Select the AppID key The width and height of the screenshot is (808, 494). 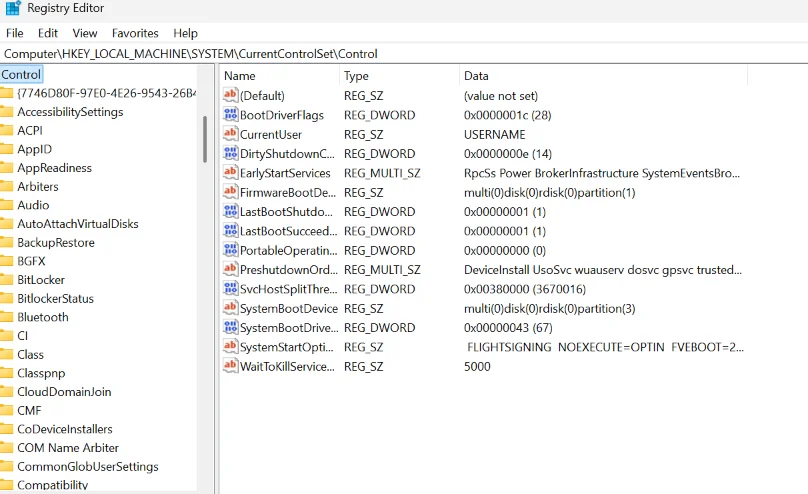[35, 149]
